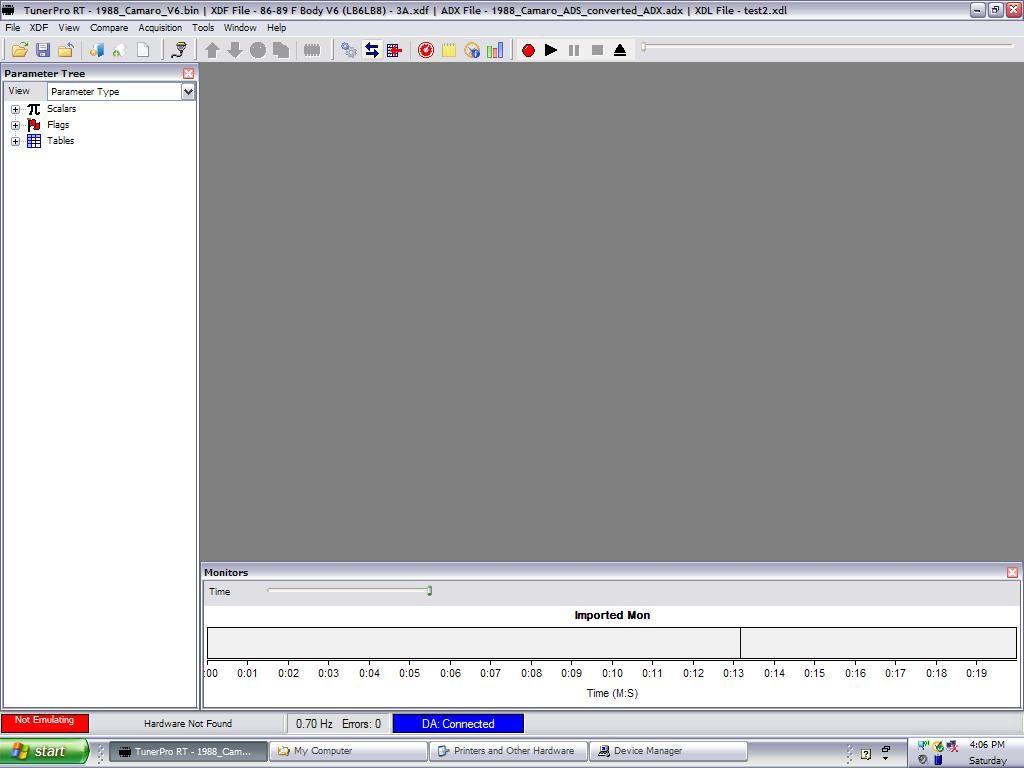Click the blank new document icon
1024x768 pixels.
point(143,50)
